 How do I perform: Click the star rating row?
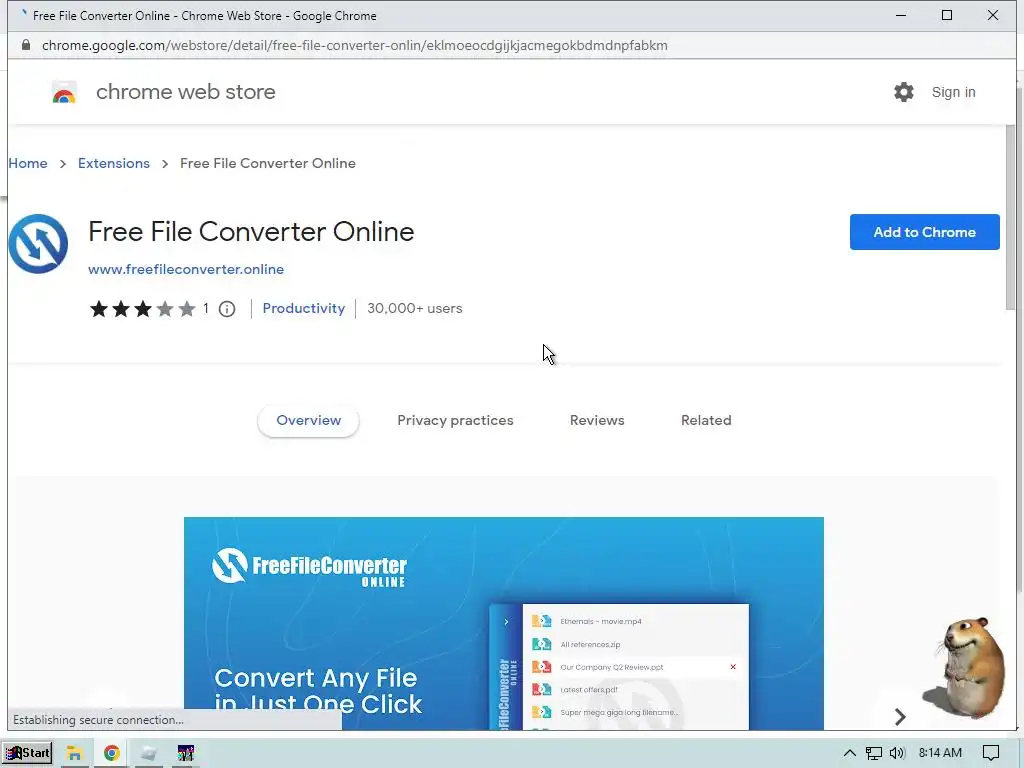pos(142,309)
